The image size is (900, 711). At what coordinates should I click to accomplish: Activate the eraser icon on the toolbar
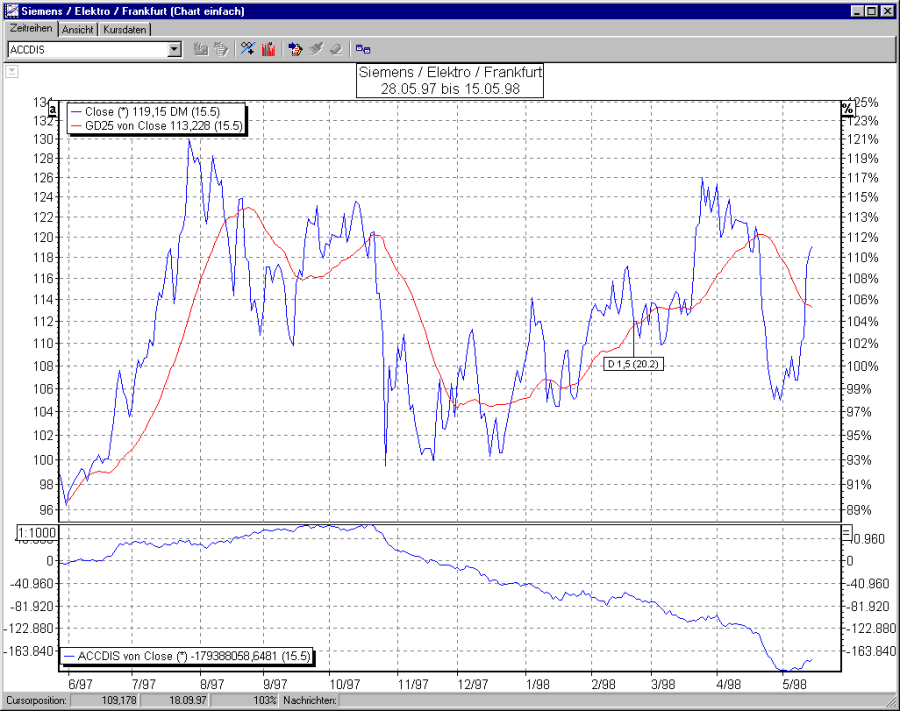[x=336, y=48]
